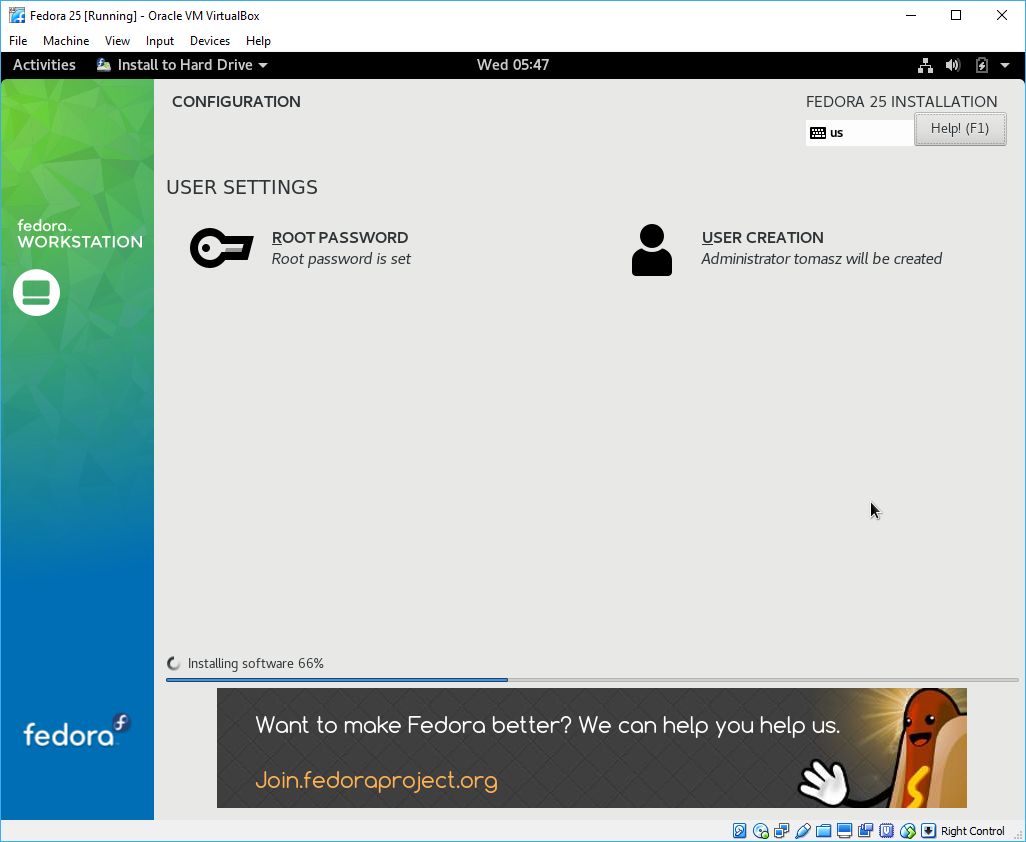The height and width of the screenshot is (842, 1026).
Task: Click the keyboard capture arrow icon
Action: pyautogui.click(x=929, y=831)
